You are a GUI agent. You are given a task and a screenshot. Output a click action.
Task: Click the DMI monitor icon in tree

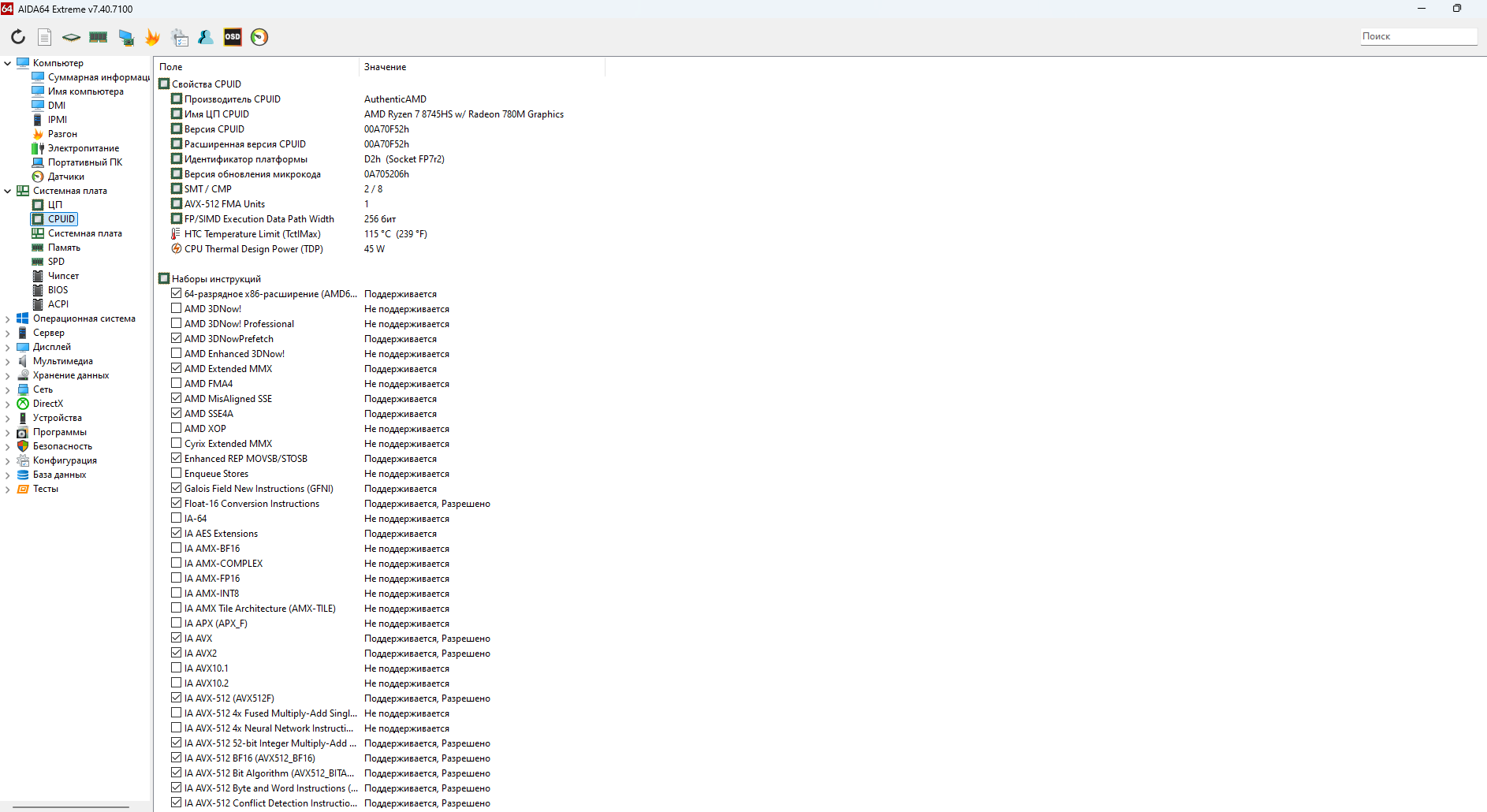click(x=38, y=106)
